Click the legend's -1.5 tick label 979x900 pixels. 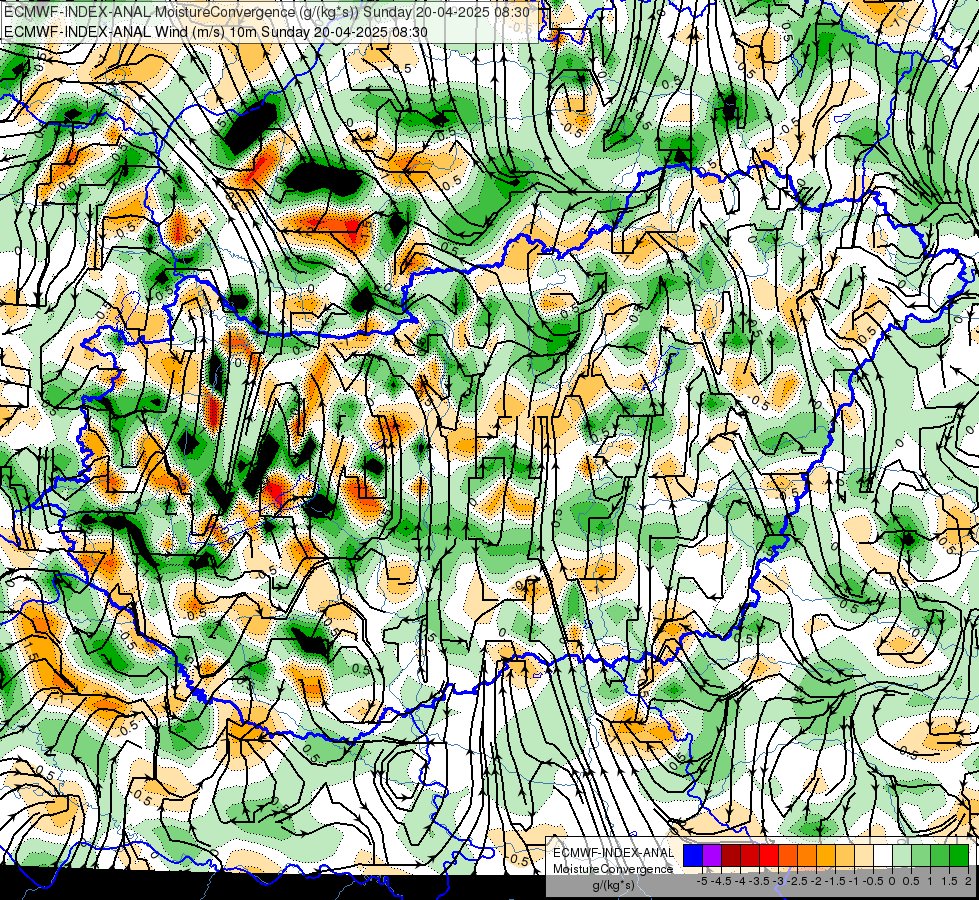tap(835, 881)
